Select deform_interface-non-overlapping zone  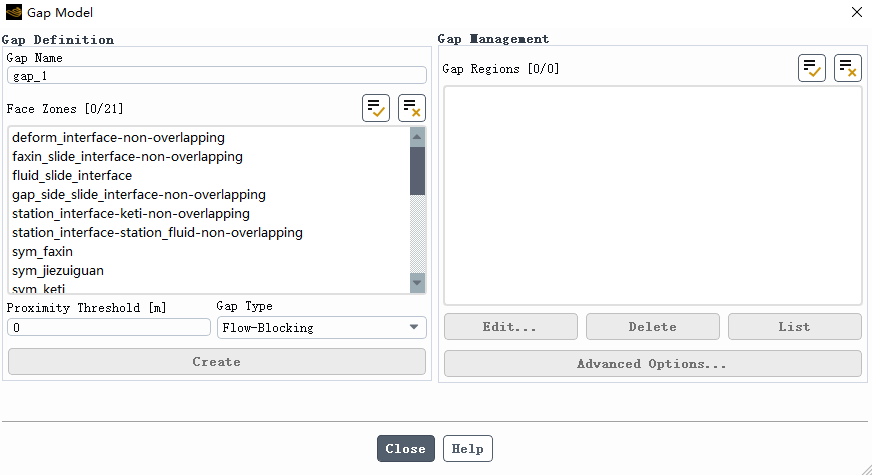tap(209, 137)
